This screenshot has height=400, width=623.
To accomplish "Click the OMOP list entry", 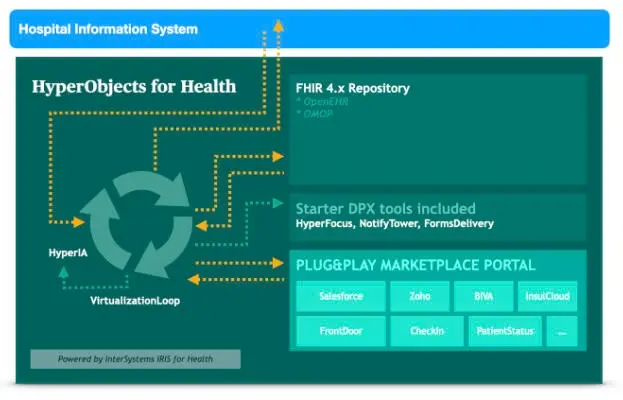I will click(x=315, y=114).
